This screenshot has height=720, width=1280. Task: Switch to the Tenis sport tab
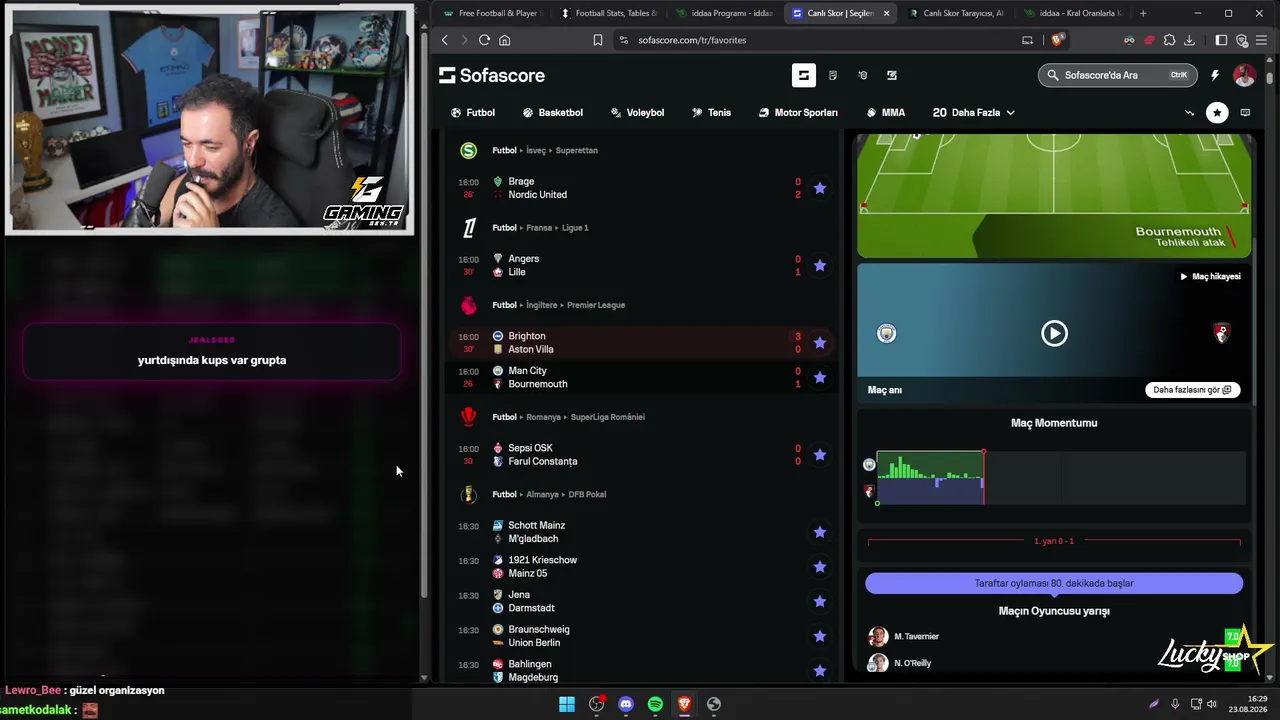[711, 113]
